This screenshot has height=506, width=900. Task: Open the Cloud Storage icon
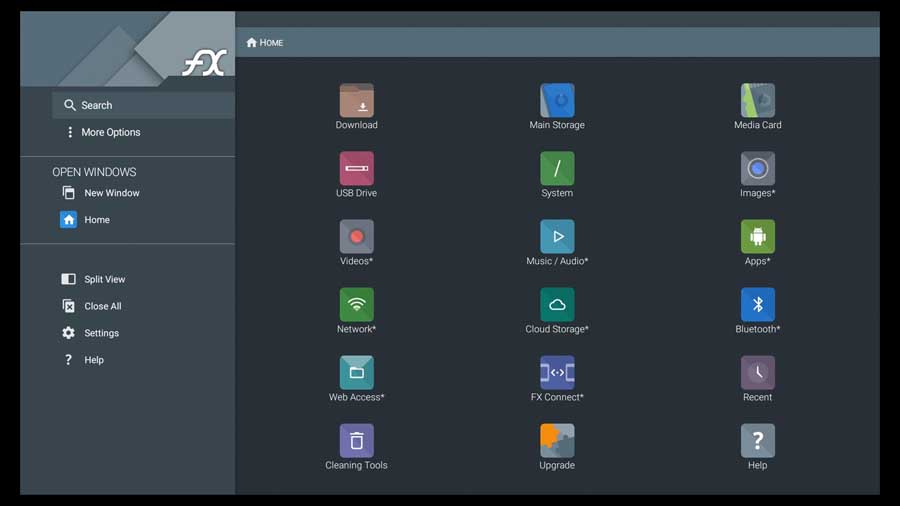[x=557, y=305]
